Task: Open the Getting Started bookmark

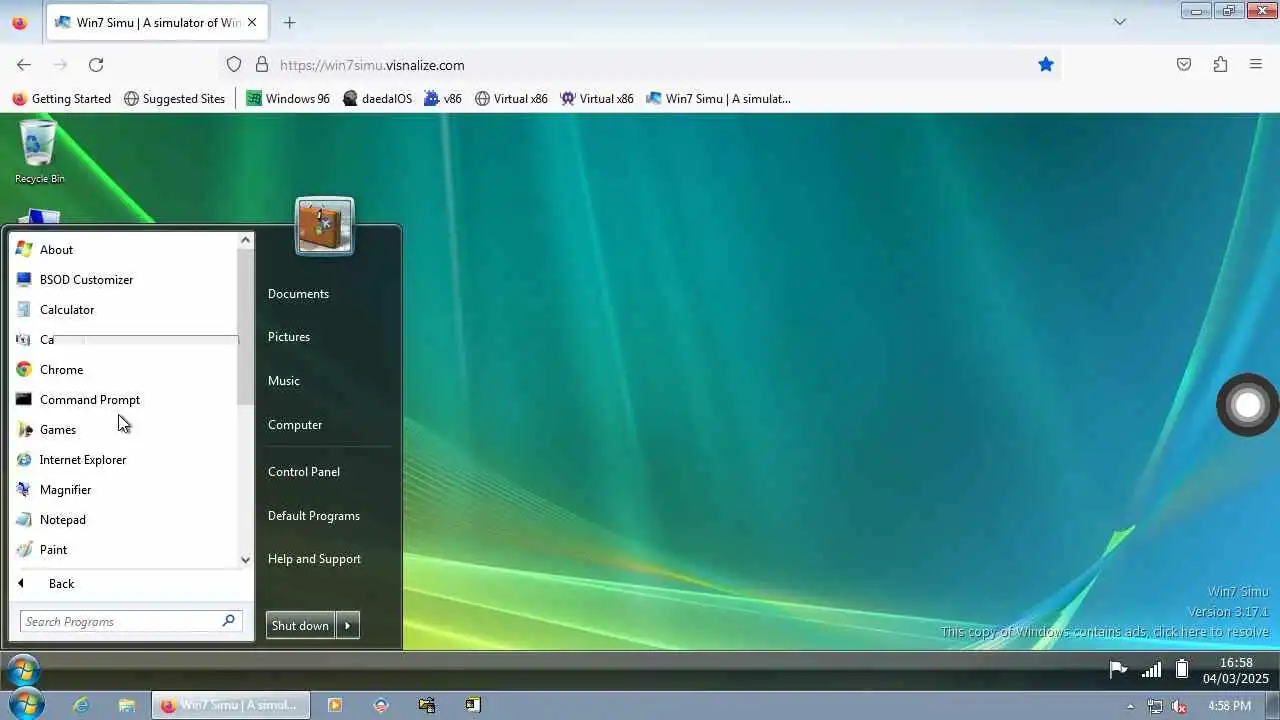Action: point(61,98)
